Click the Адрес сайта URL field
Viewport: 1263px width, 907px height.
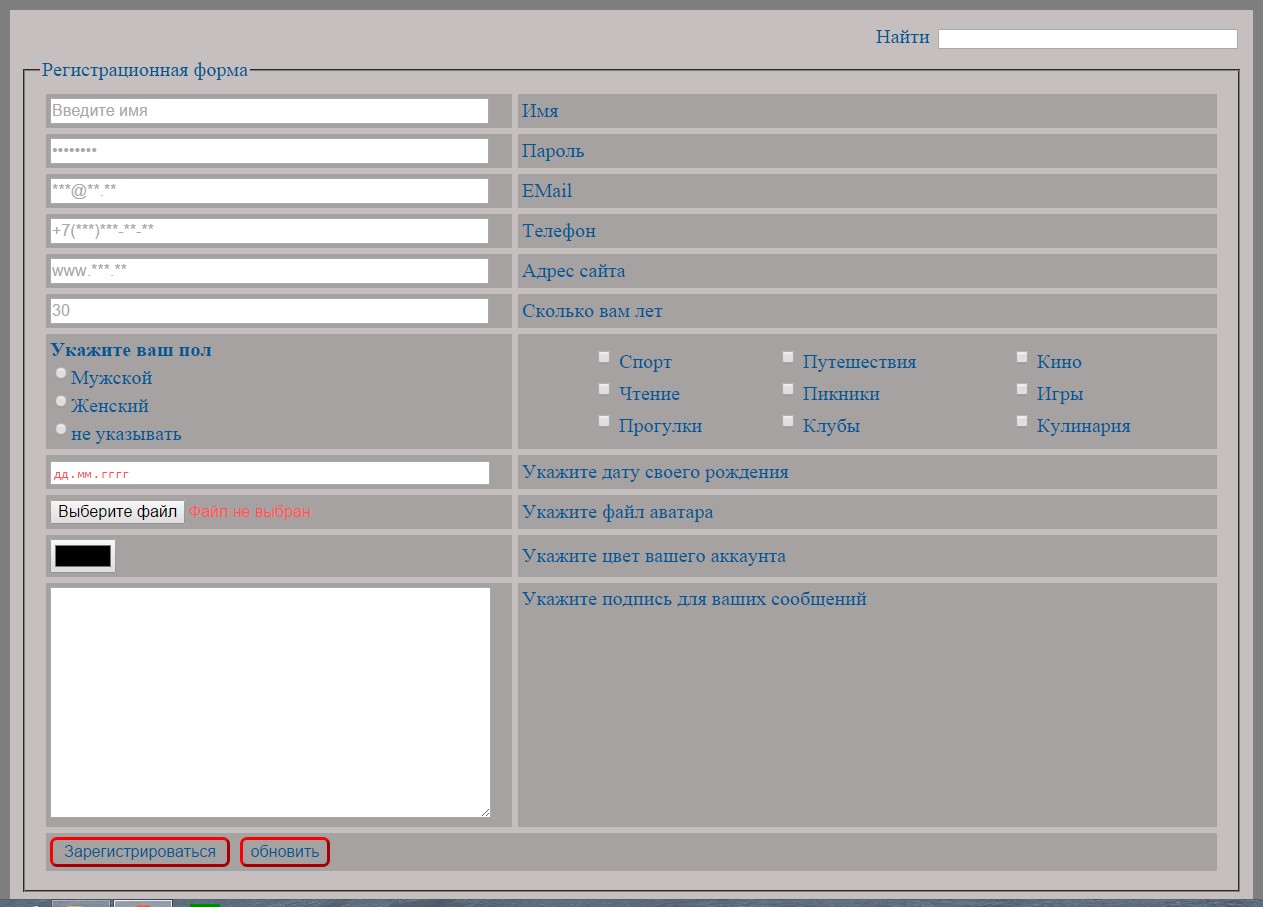pyautogui.click(x=269, y=271)
